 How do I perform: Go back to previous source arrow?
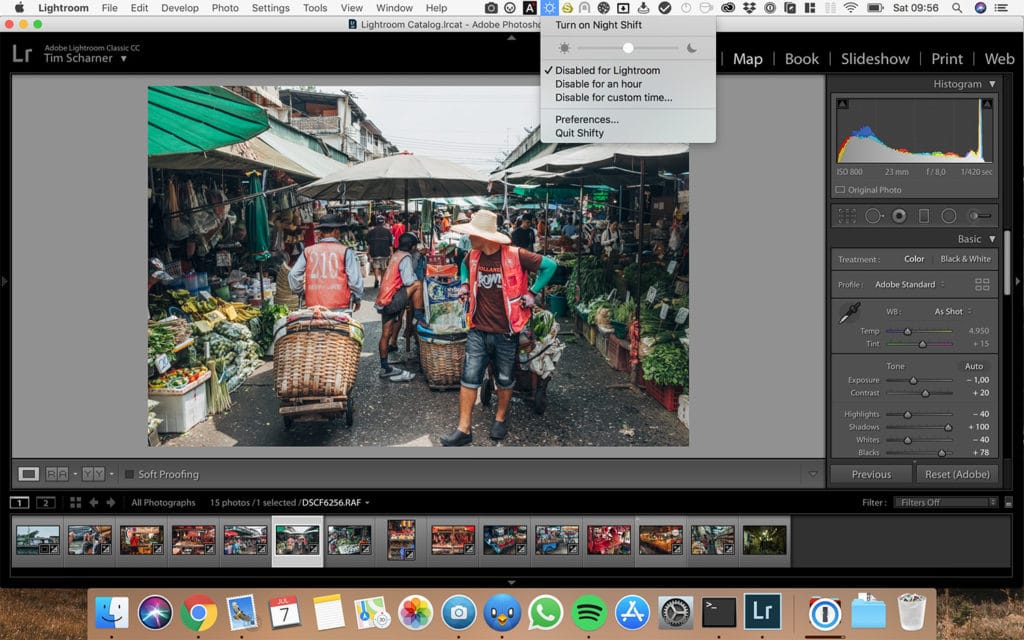[93, 502]
